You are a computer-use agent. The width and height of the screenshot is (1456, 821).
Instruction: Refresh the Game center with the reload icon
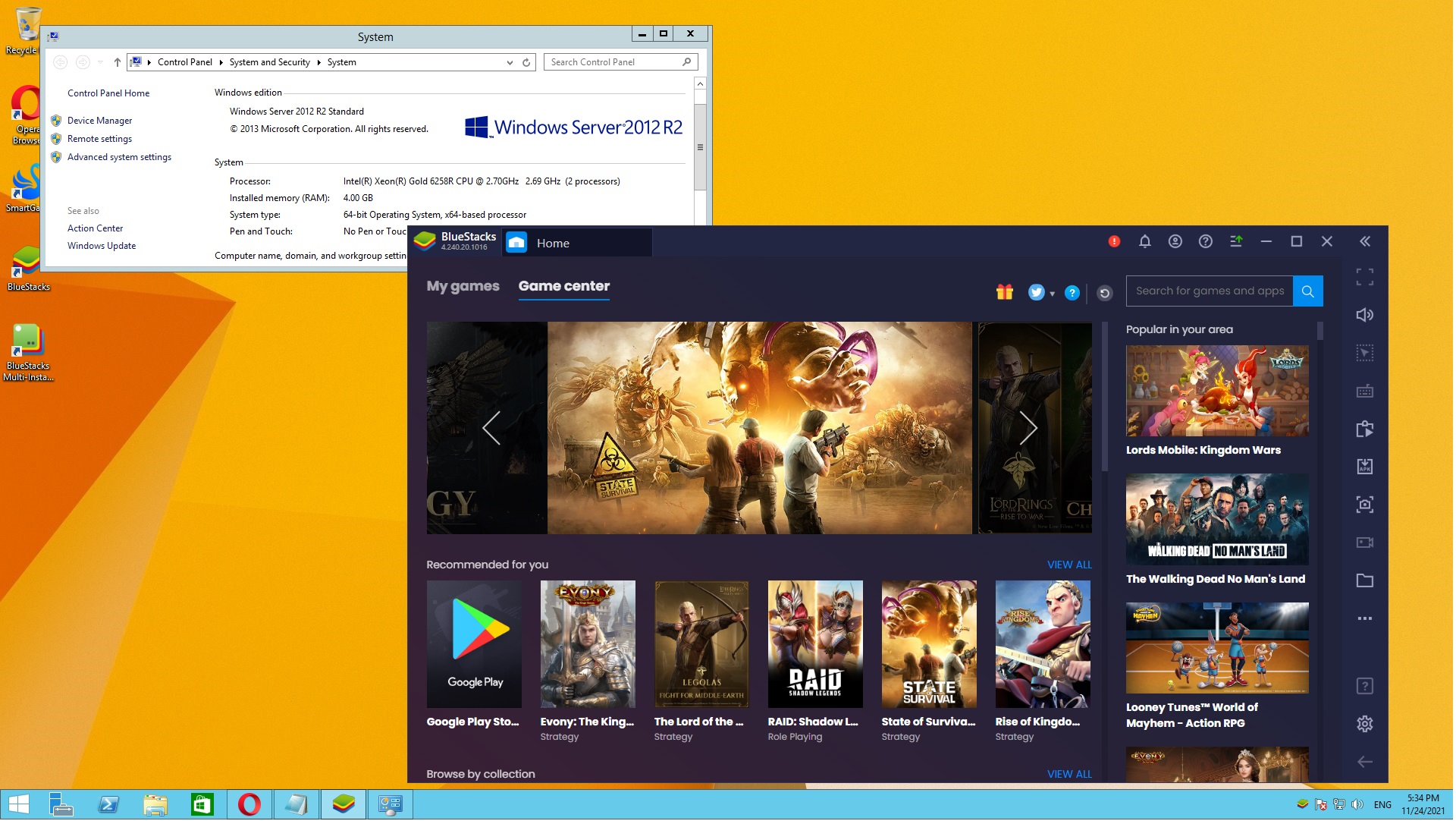(1105, 293)
